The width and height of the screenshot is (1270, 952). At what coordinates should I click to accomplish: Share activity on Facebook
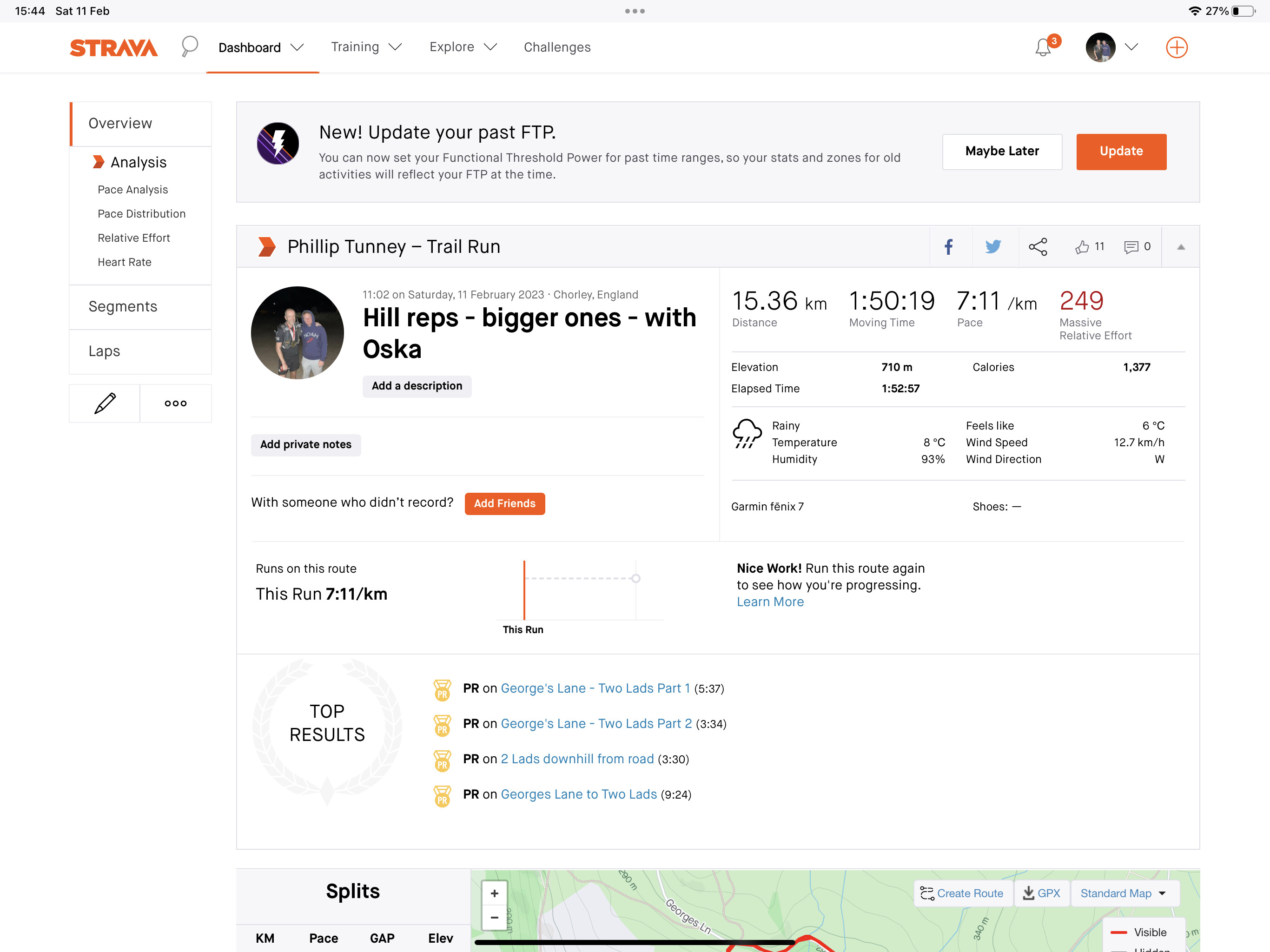click(x=948, y=247)
